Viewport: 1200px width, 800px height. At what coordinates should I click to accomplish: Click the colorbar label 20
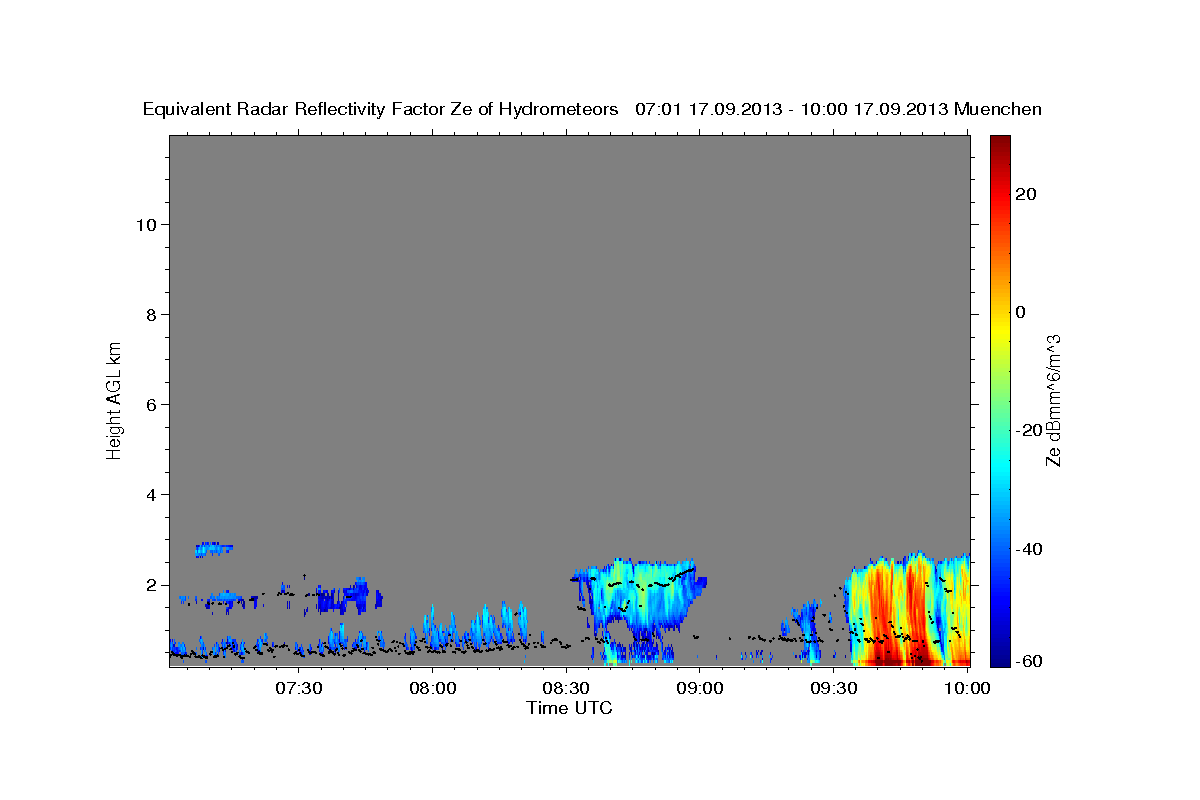(x=1025, y=194)
